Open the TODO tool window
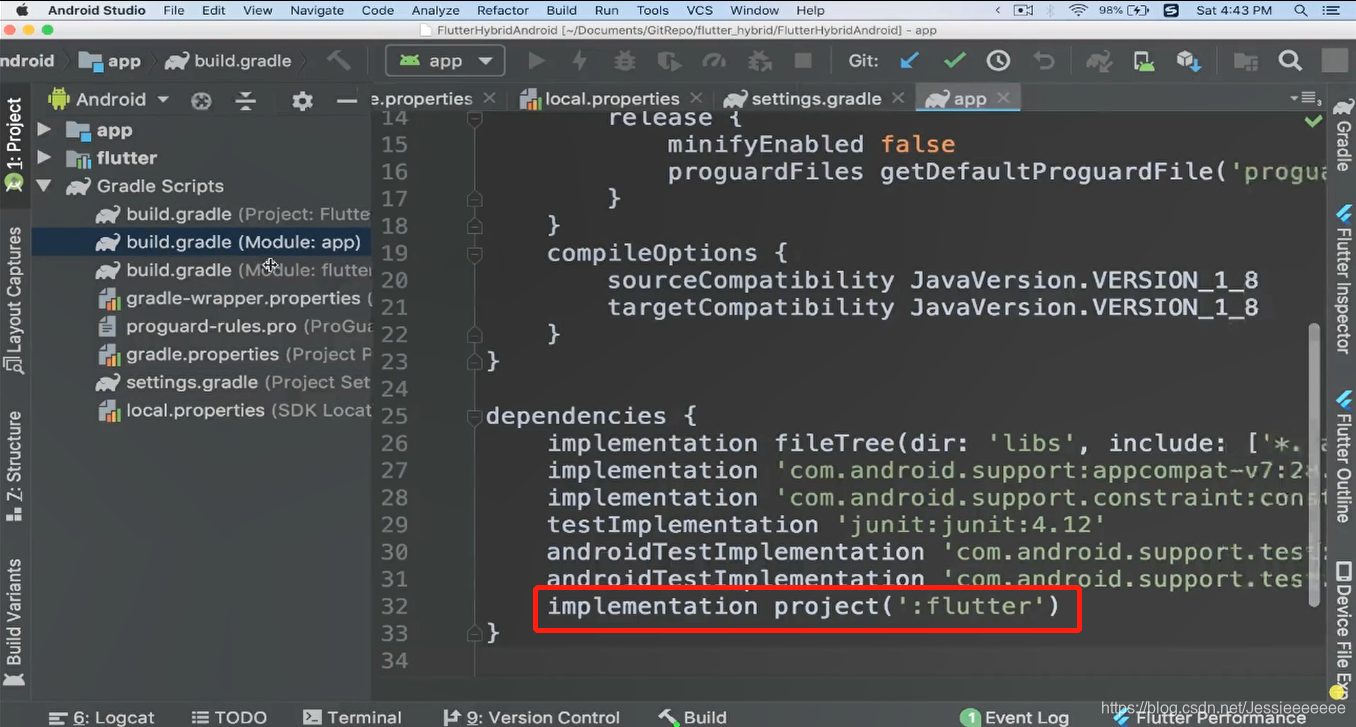Screen dimensions: 1356x727 pyautogui.click(x=229, y=717)
